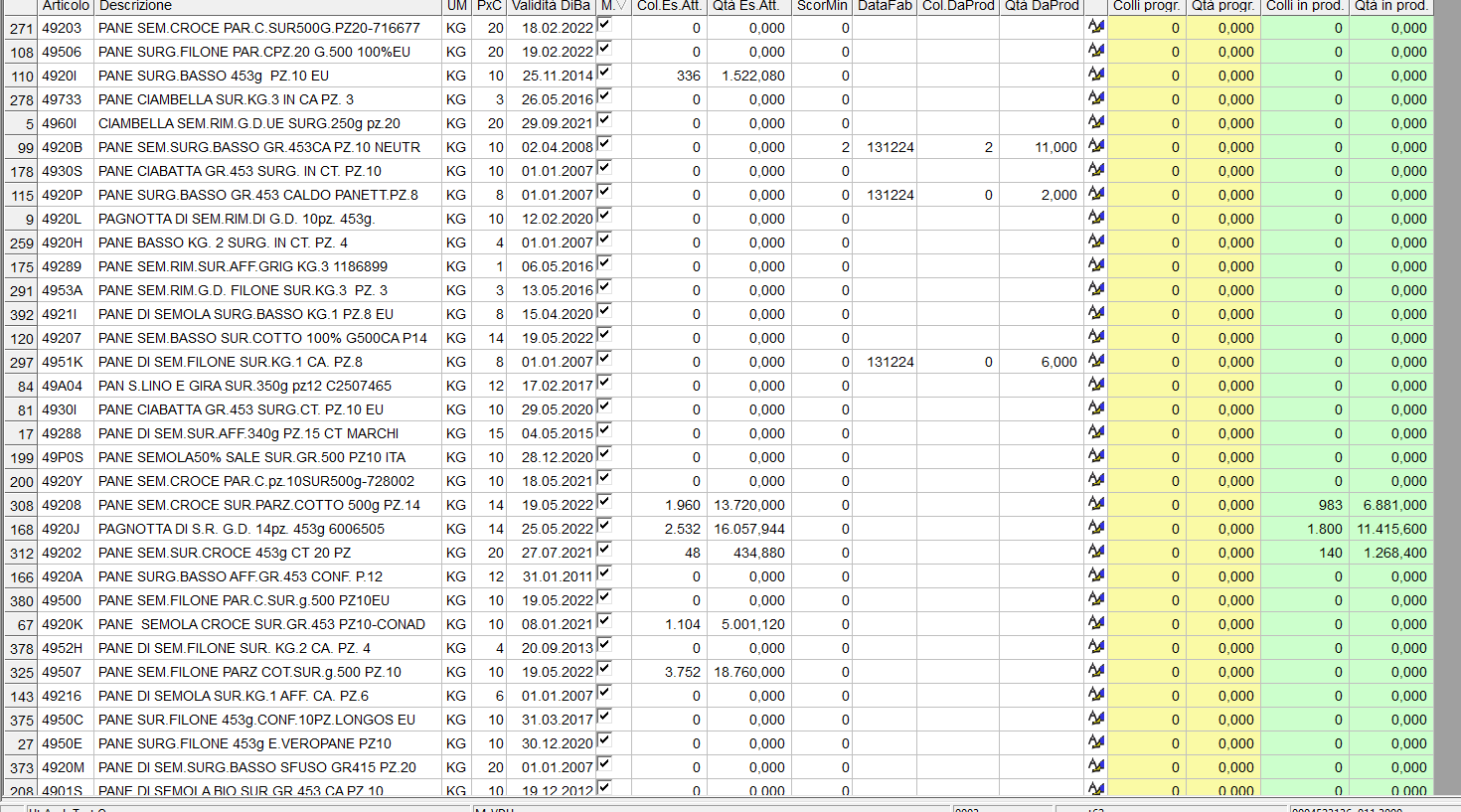Click the Colli in prod. column header
1461x812 pixels.
1304,6
